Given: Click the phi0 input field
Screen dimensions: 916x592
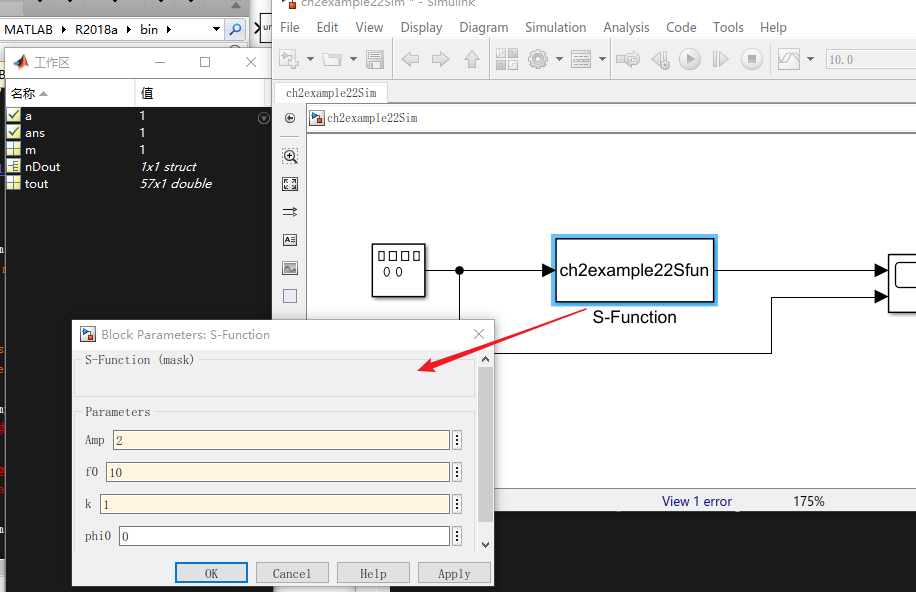Looking at the screenshot, I should 284,536.
